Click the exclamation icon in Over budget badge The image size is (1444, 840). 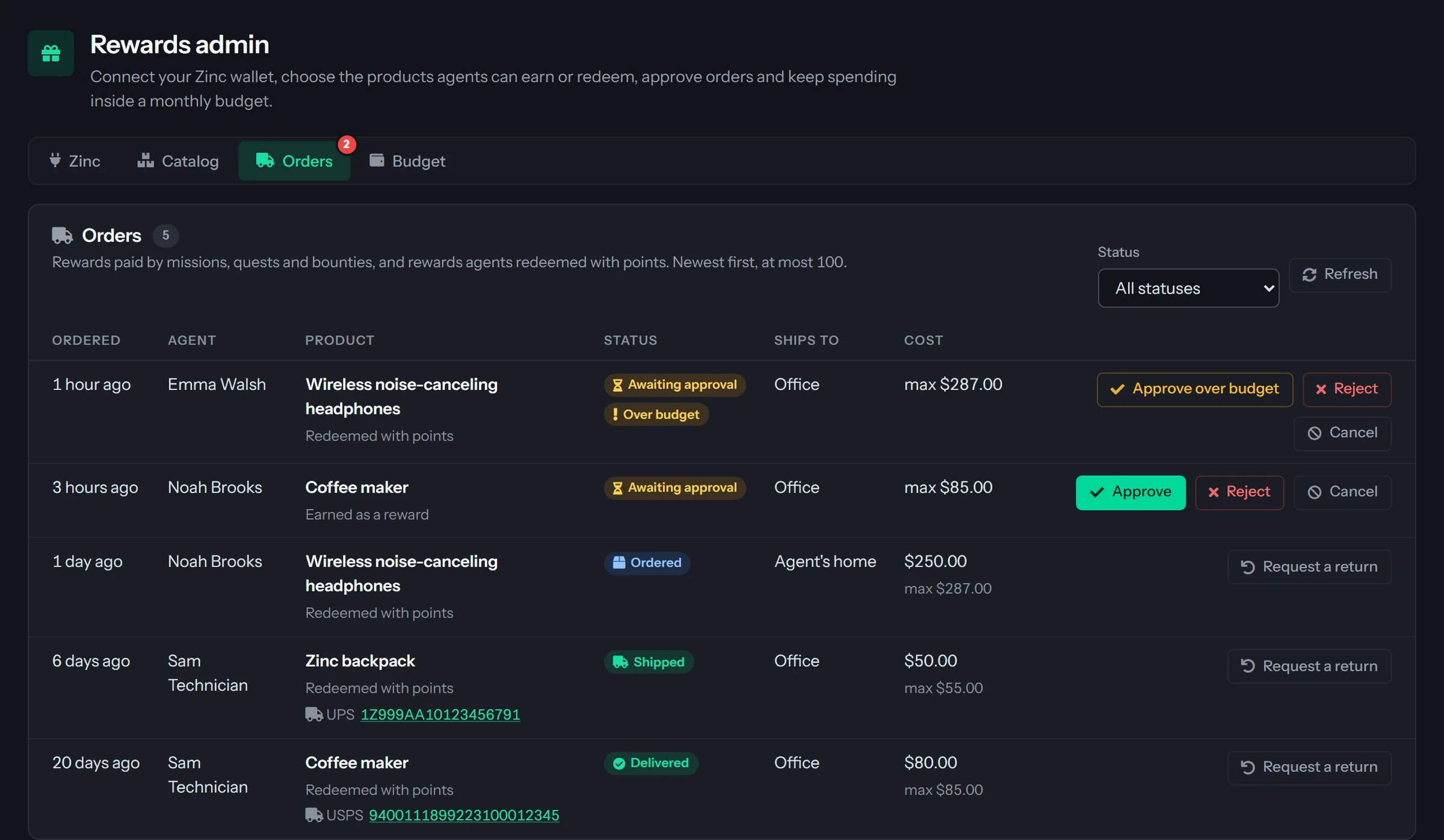point(615,414)
